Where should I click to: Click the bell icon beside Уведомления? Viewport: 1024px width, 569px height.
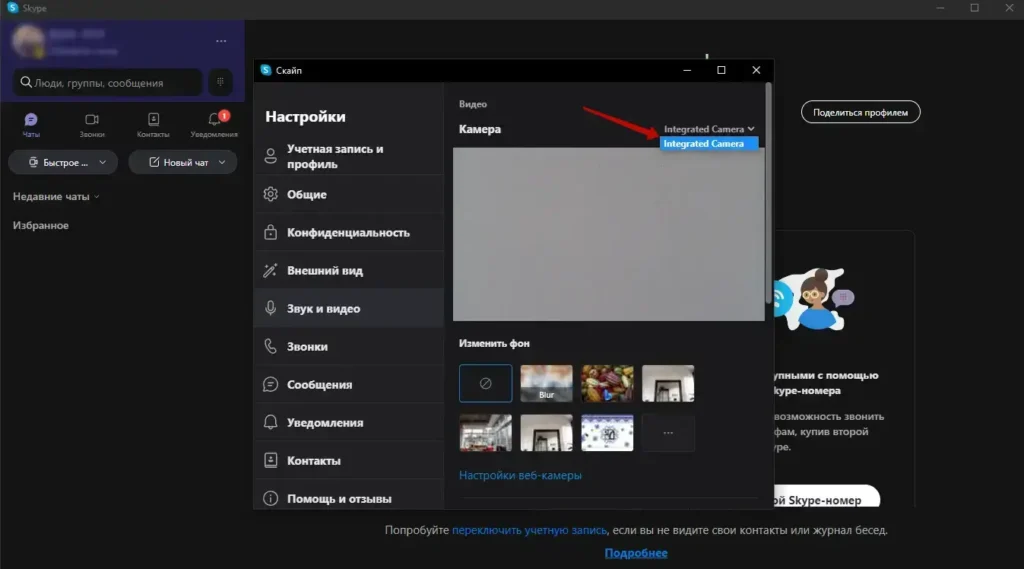point(270,422)
